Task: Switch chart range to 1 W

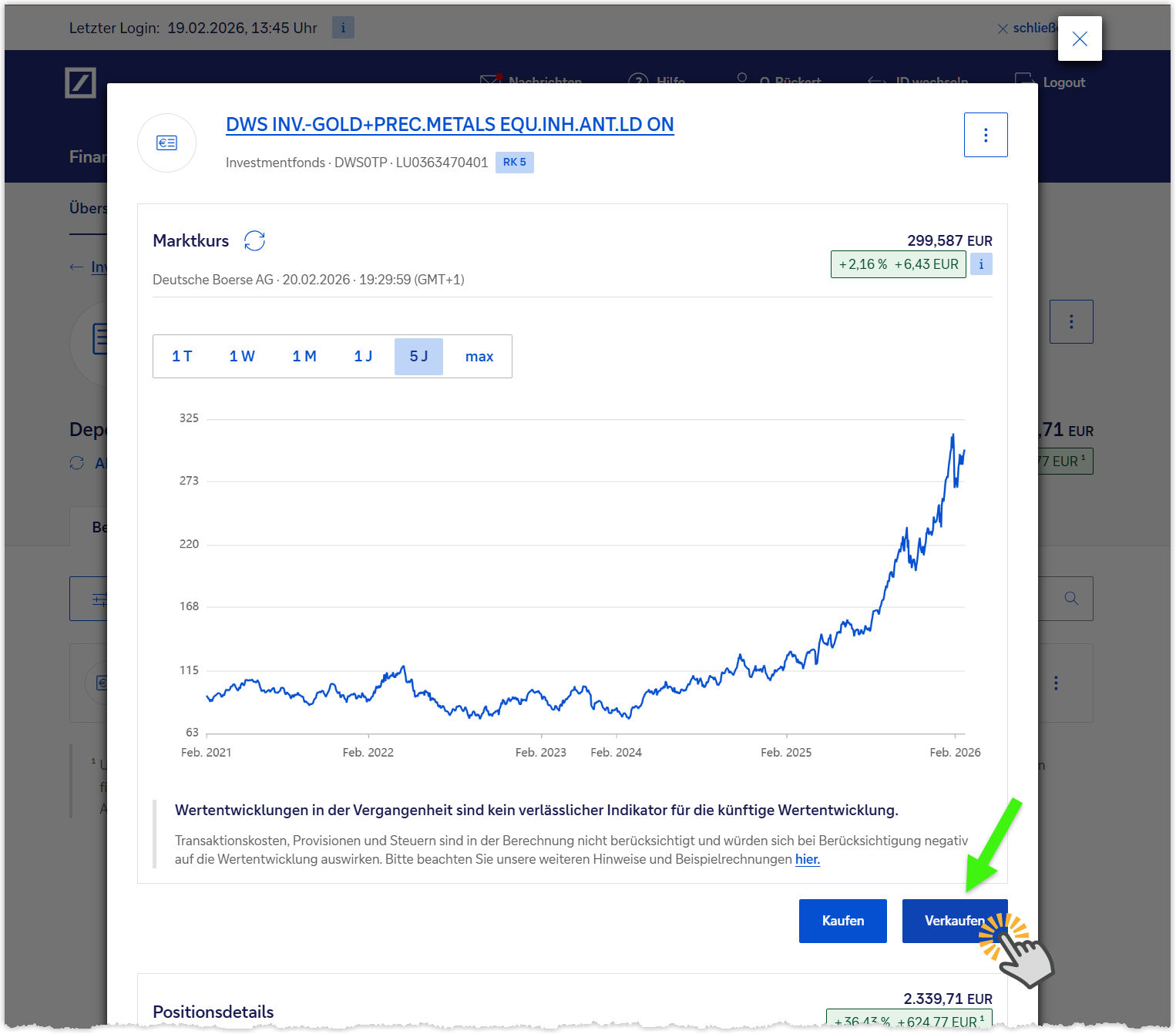Action: tap(242, 357)
